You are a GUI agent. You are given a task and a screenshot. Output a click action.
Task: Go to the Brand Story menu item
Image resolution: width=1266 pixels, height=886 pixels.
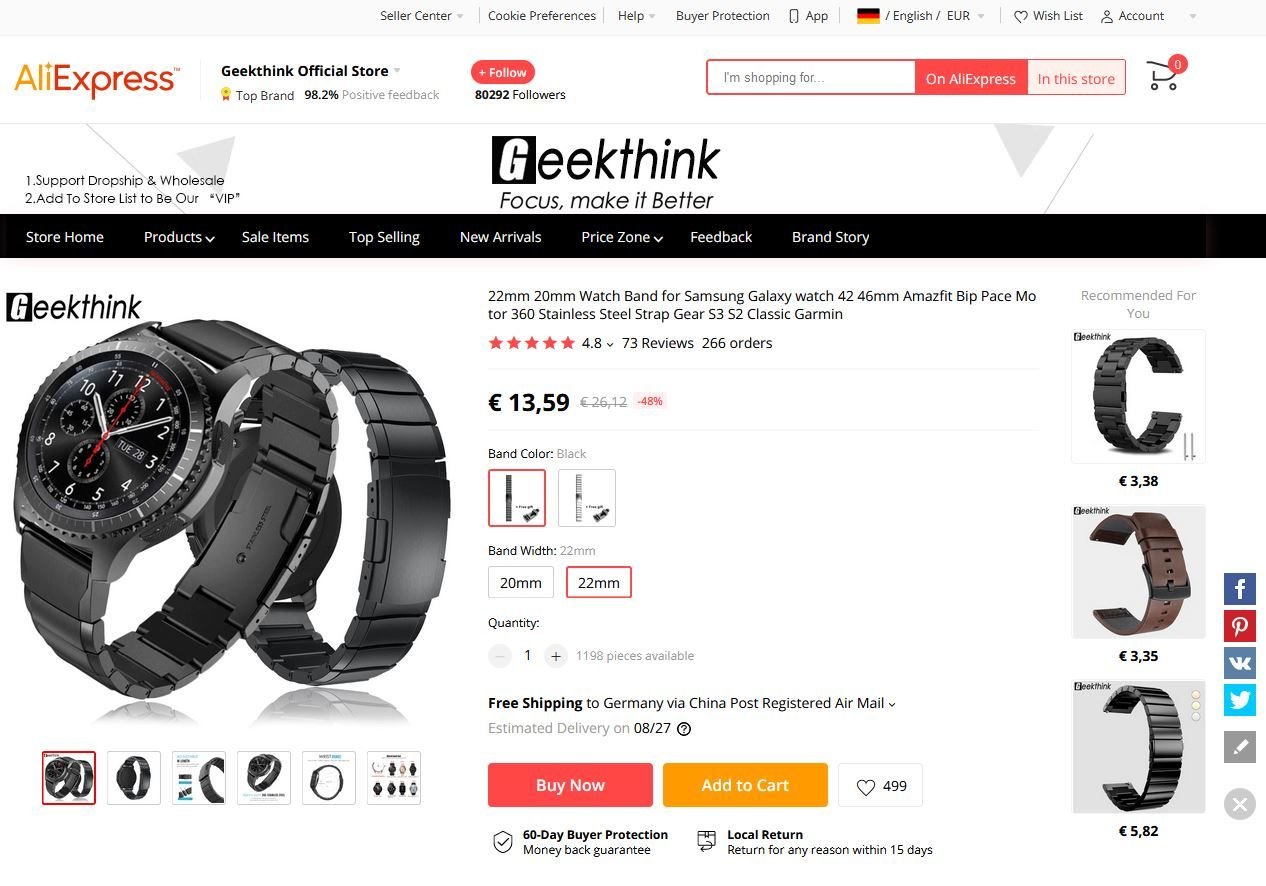pos(830,237)
